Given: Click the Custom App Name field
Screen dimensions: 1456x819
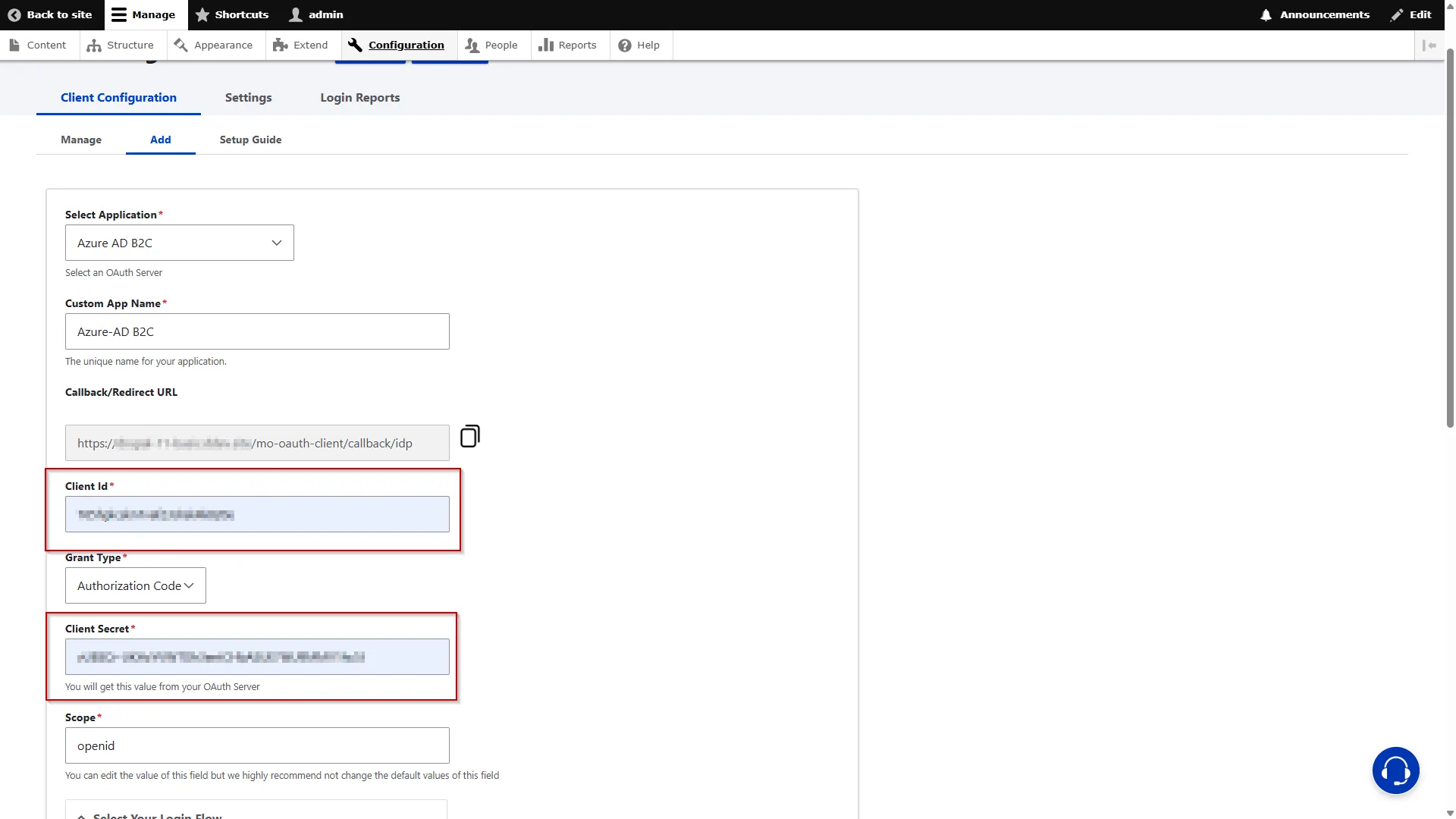Looking at the screenshot, I should [x=257, y=331].
